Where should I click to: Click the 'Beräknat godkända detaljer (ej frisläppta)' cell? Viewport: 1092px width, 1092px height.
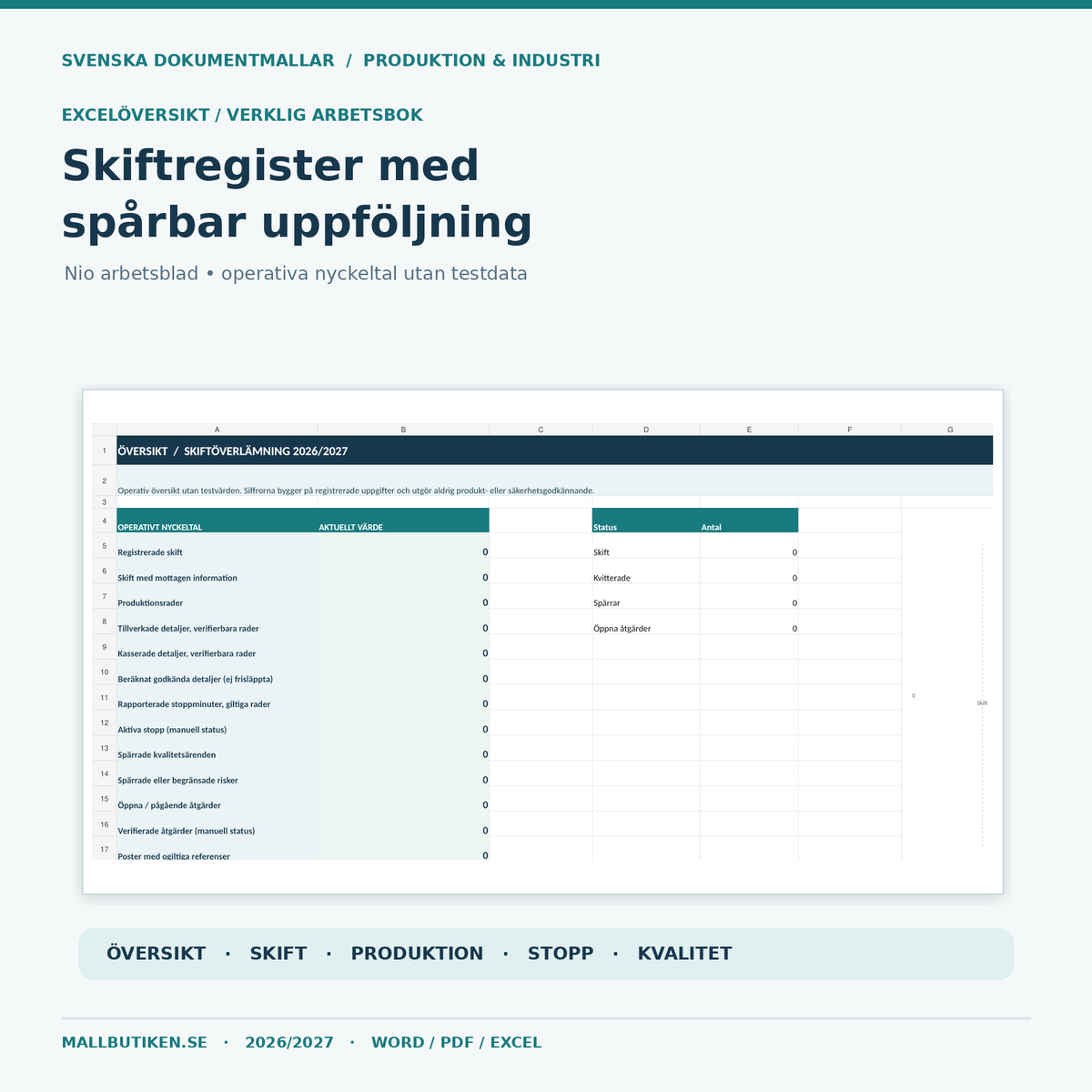point(217,672)
